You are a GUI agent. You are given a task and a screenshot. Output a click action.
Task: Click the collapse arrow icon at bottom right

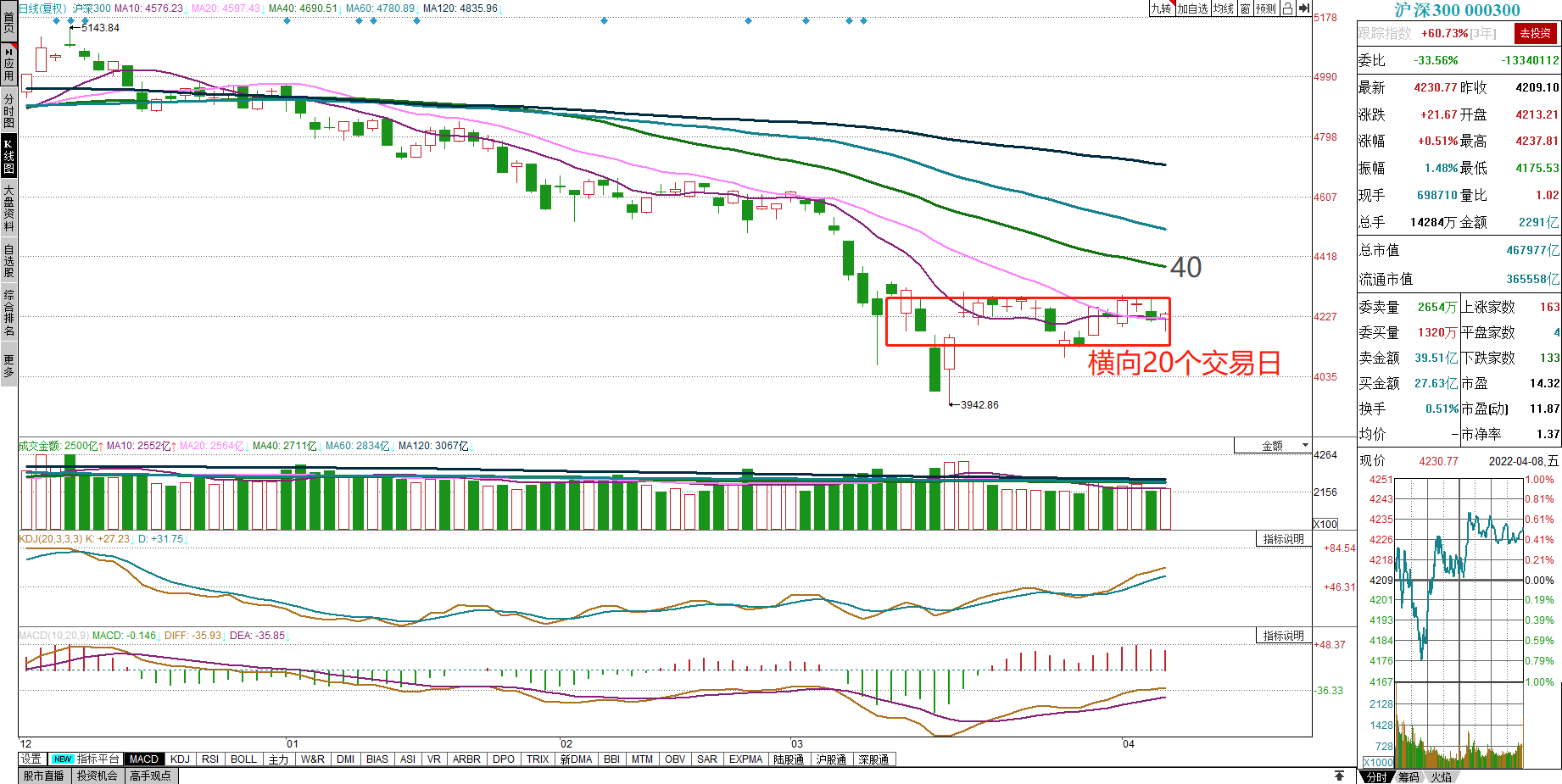pyautogui.click(x=1339, y=776)
